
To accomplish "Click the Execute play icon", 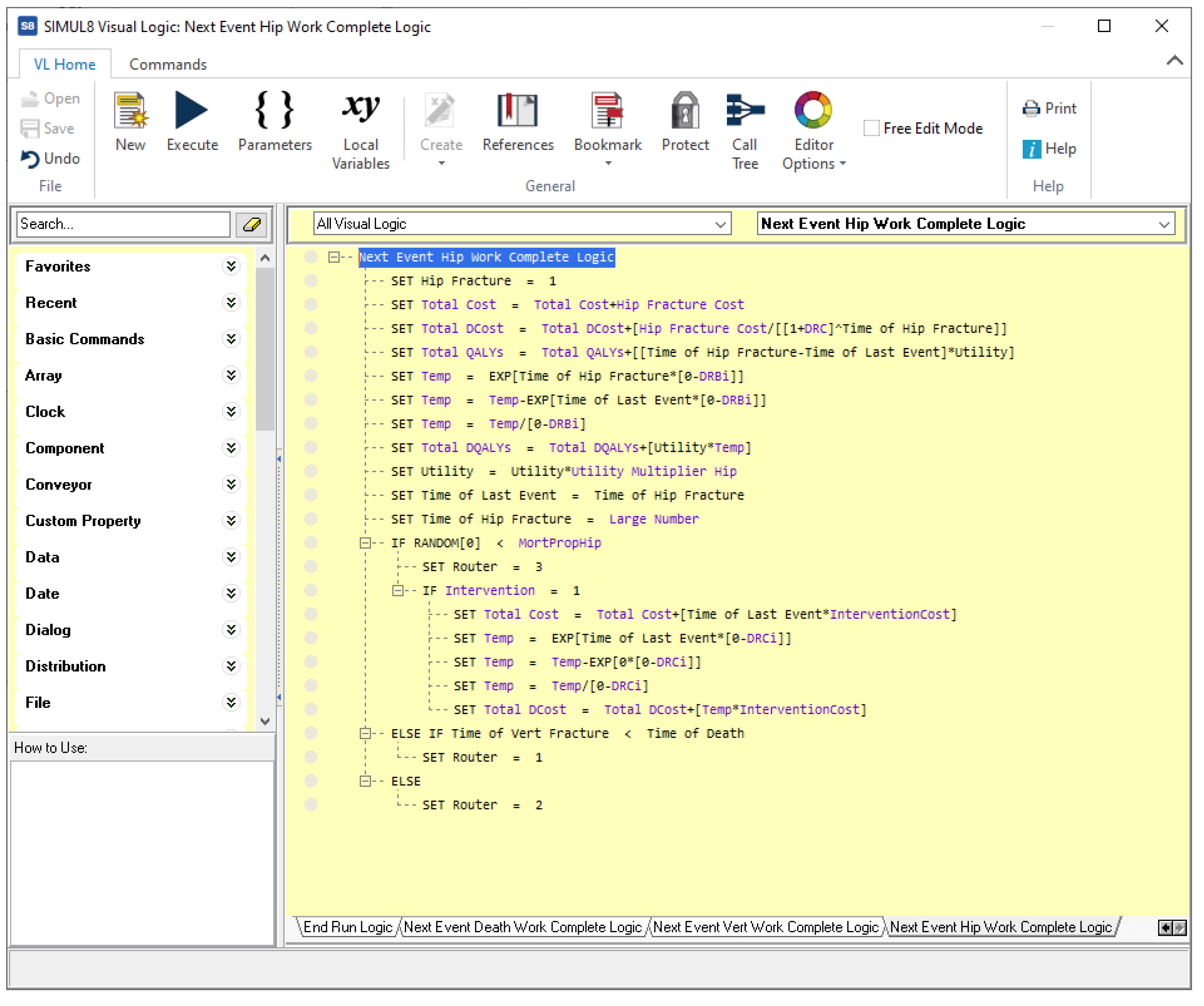I will (191, 111).
